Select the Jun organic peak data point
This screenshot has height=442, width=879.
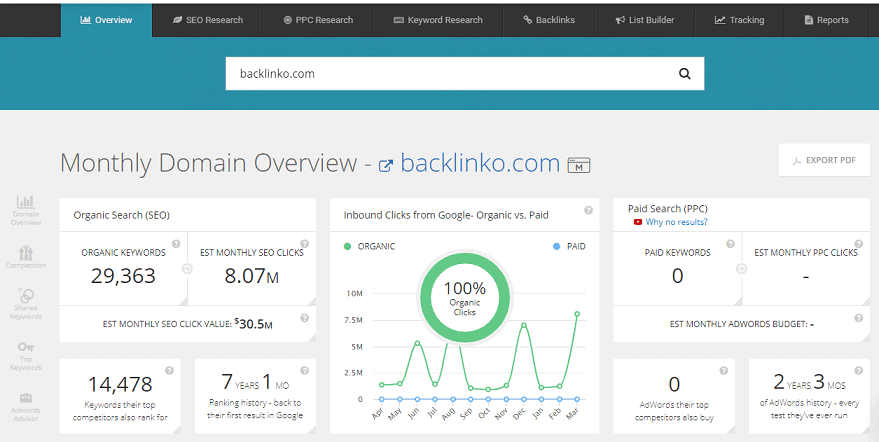[x=417, y=343]
